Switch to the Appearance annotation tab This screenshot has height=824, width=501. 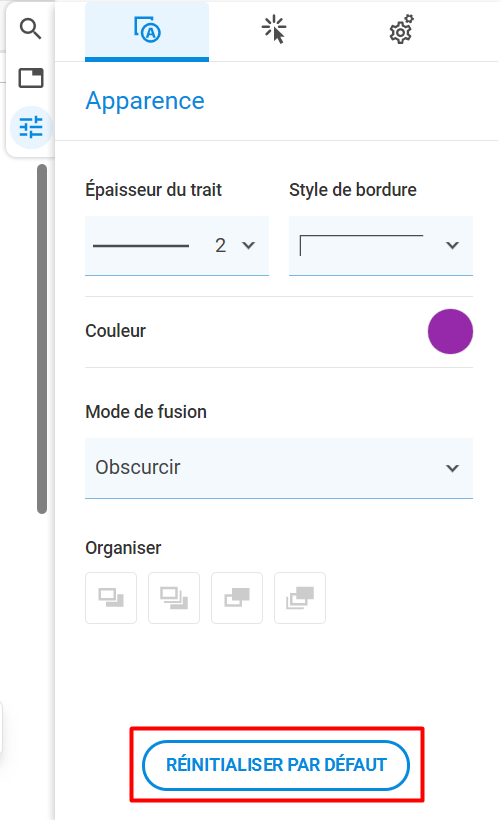point(147,30)
